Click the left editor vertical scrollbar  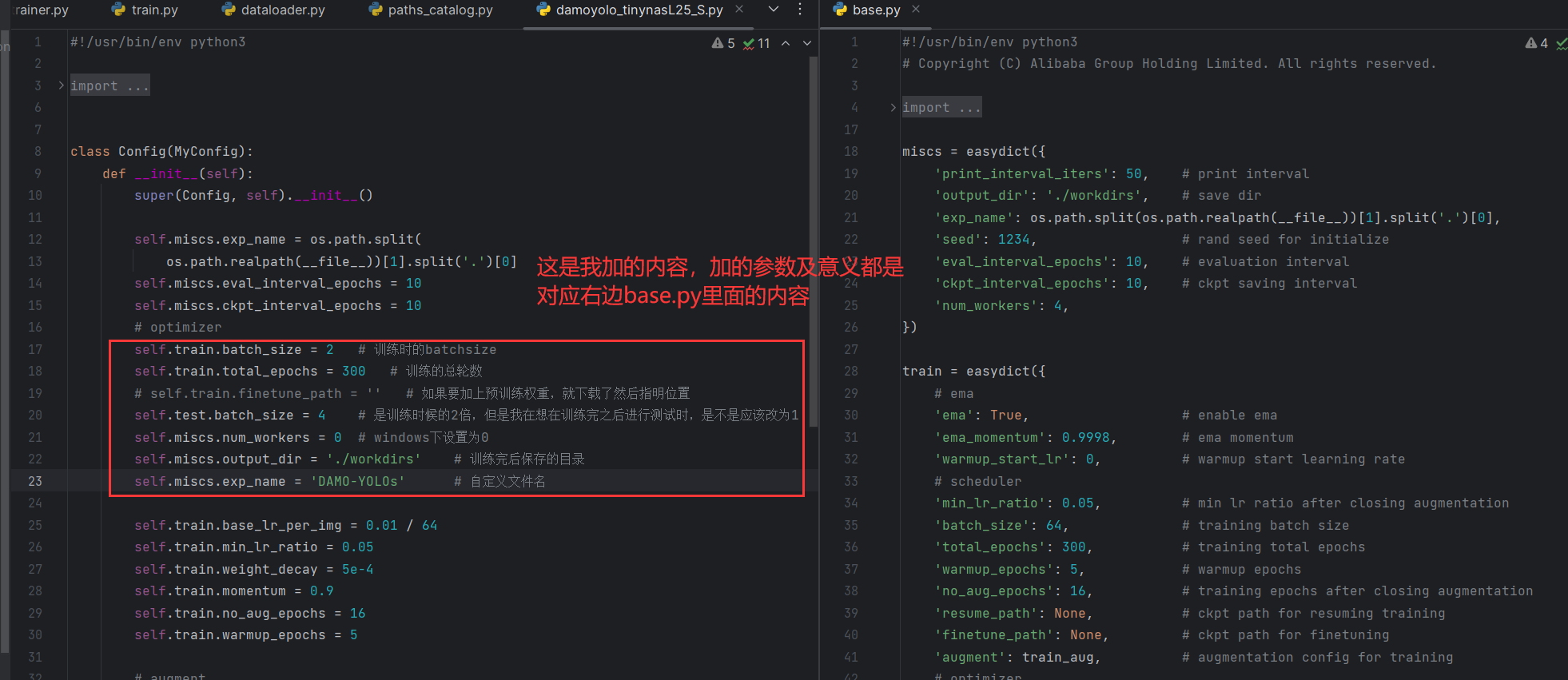point(814,240)
